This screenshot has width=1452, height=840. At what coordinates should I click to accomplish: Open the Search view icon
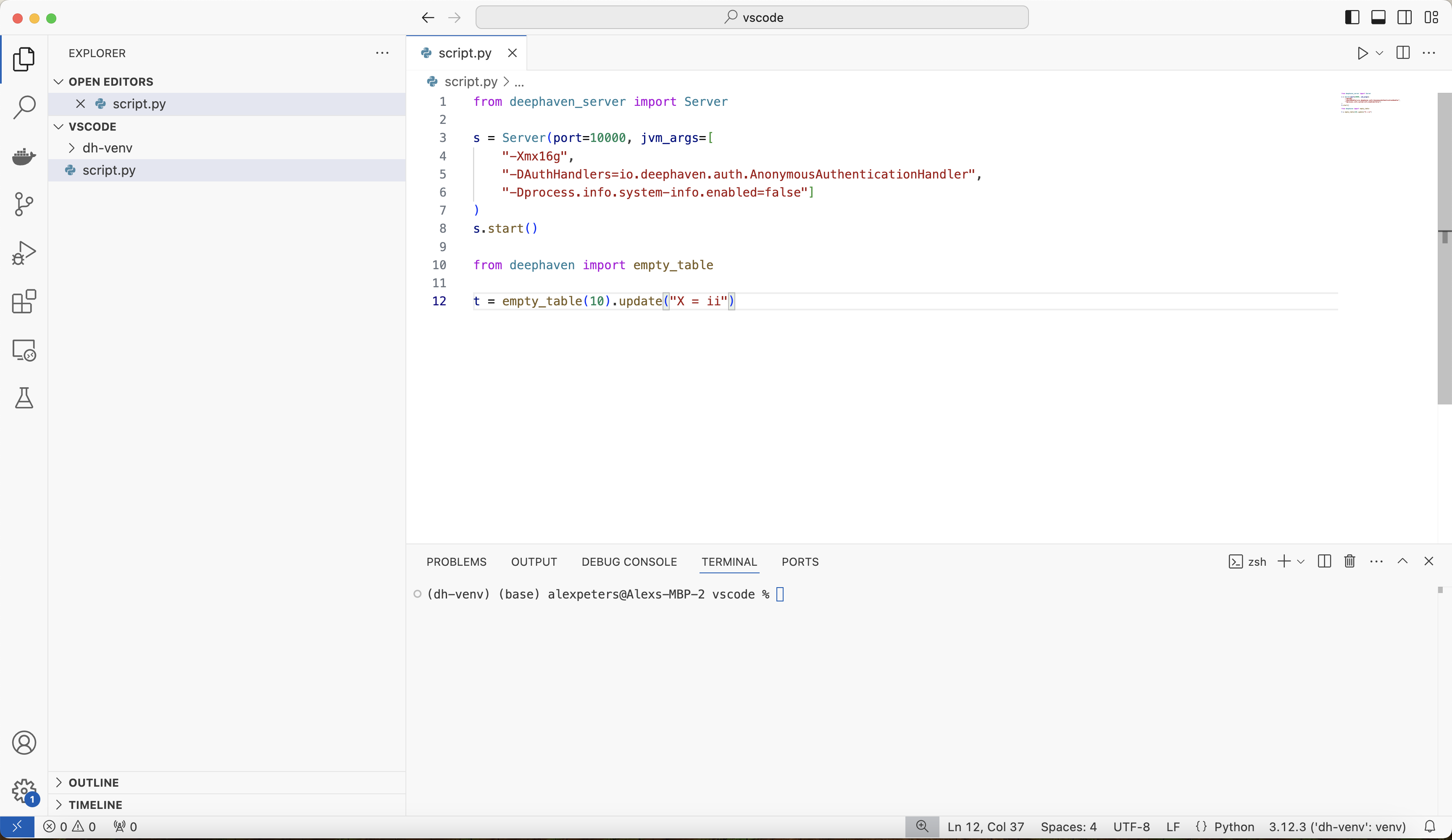24,107
